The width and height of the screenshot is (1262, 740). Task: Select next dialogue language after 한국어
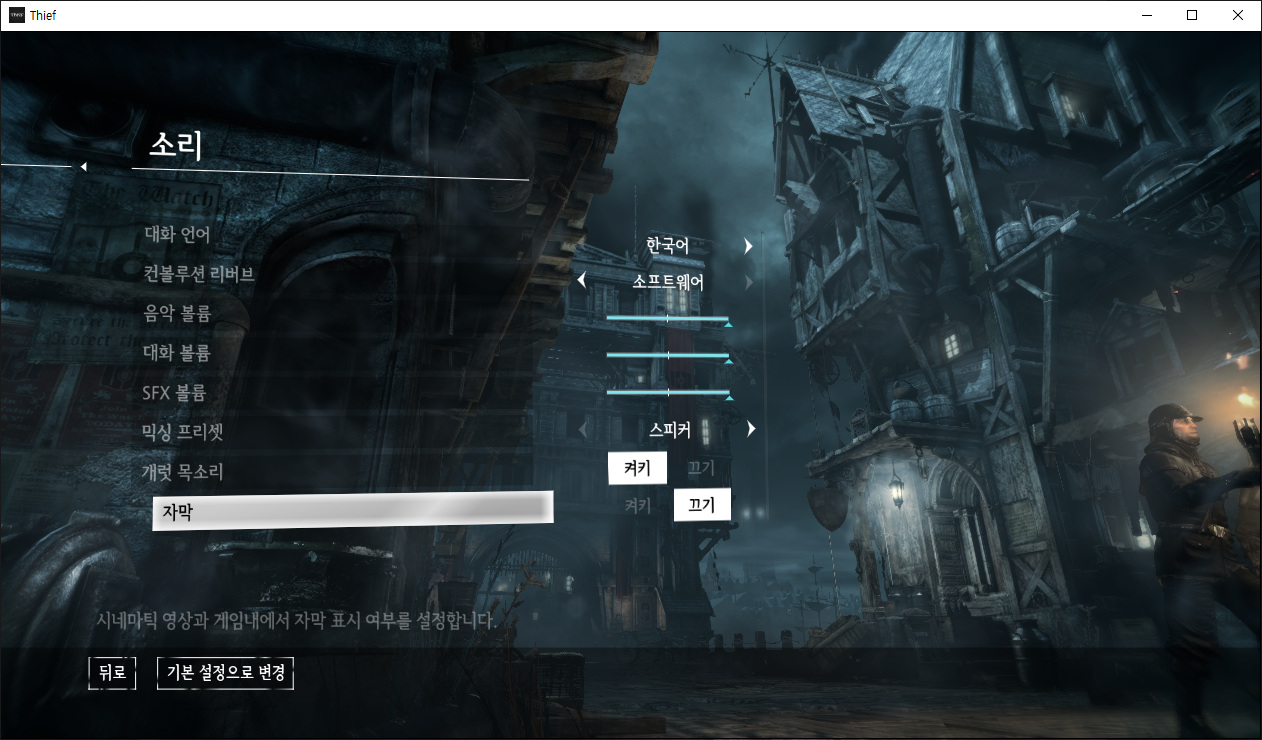[x=747, y=245]
